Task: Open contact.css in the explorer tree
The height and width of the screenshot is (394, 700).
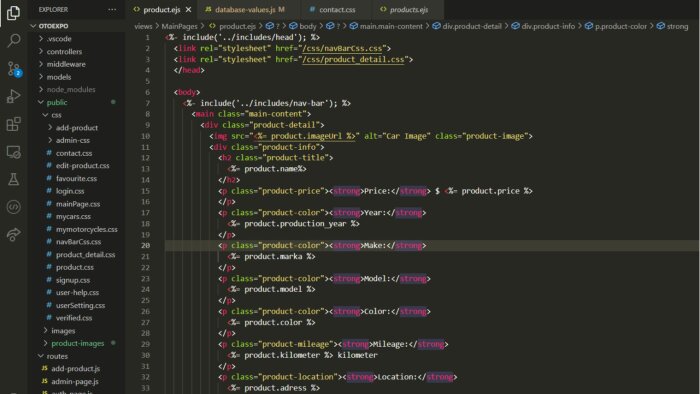Action: (x=74, y=153)
